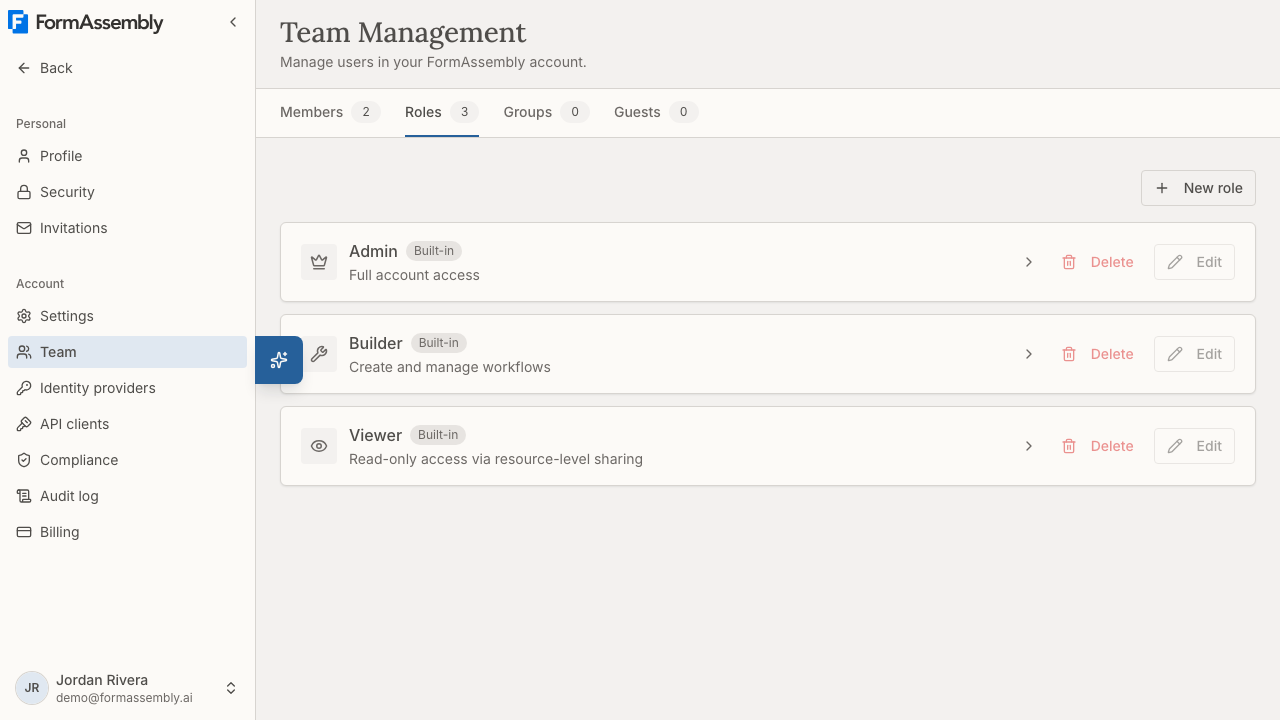Click the Compliance shield icon

pos(24,460)
